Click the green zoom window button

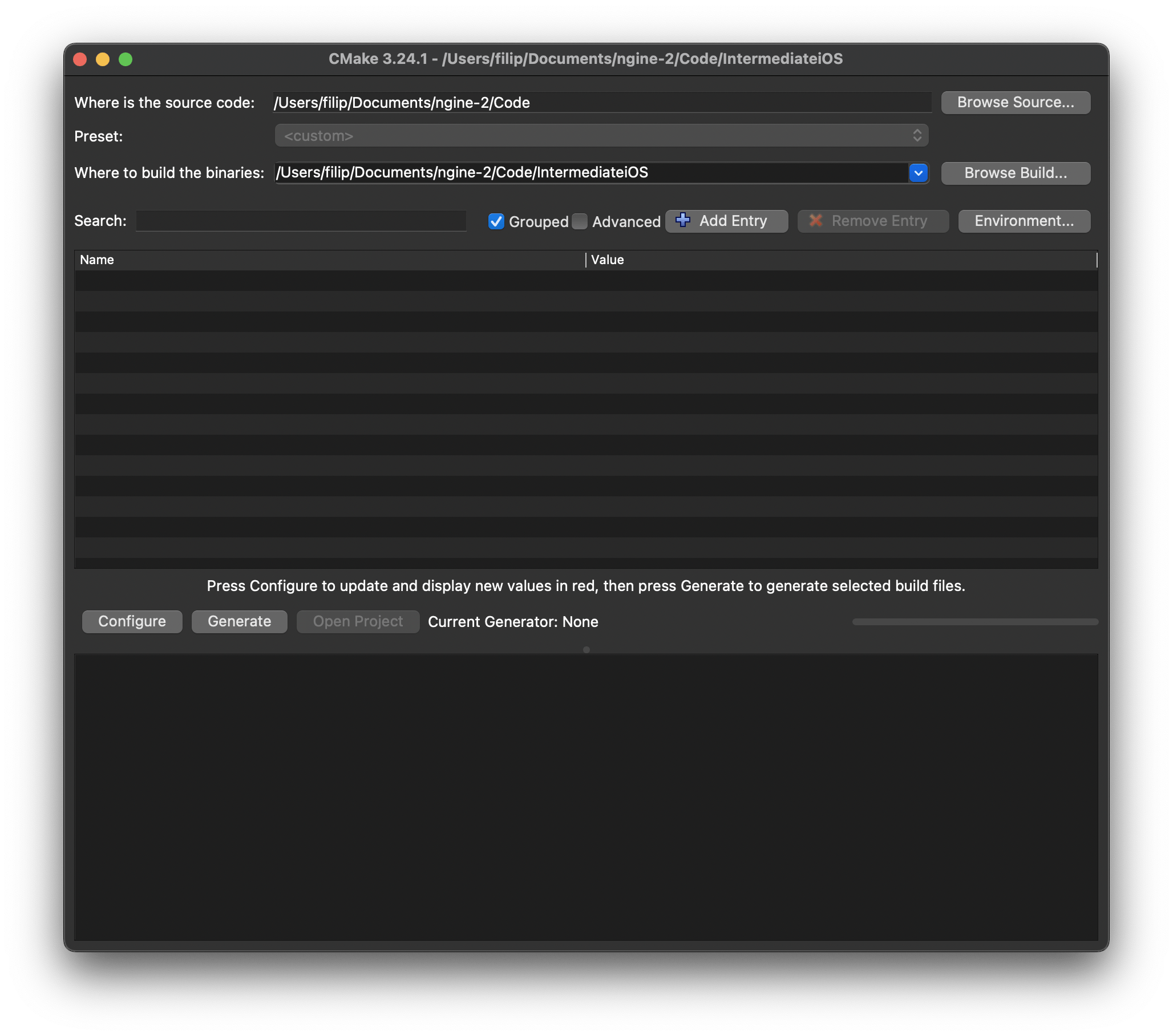pos(126,59)
